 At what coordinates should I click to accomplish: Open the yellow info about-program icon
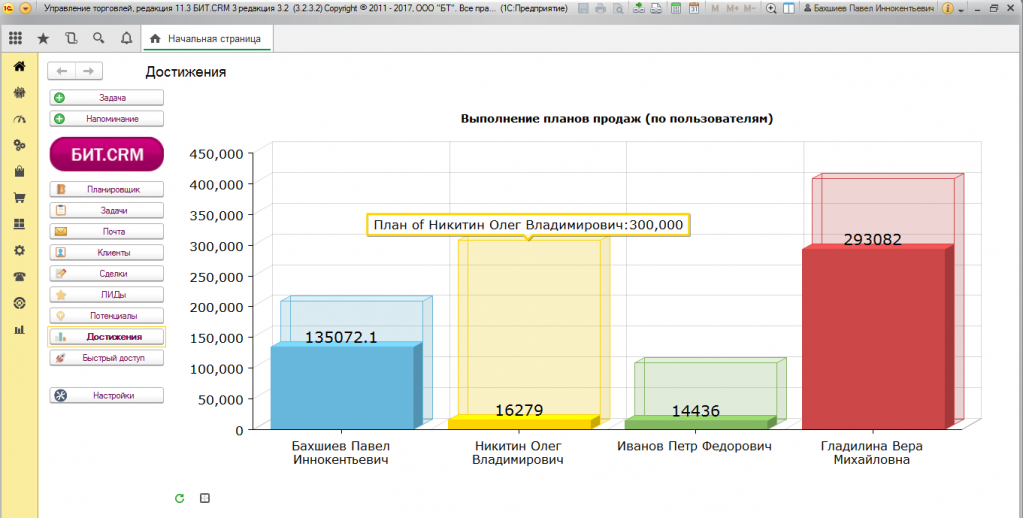tap(947, 8)
